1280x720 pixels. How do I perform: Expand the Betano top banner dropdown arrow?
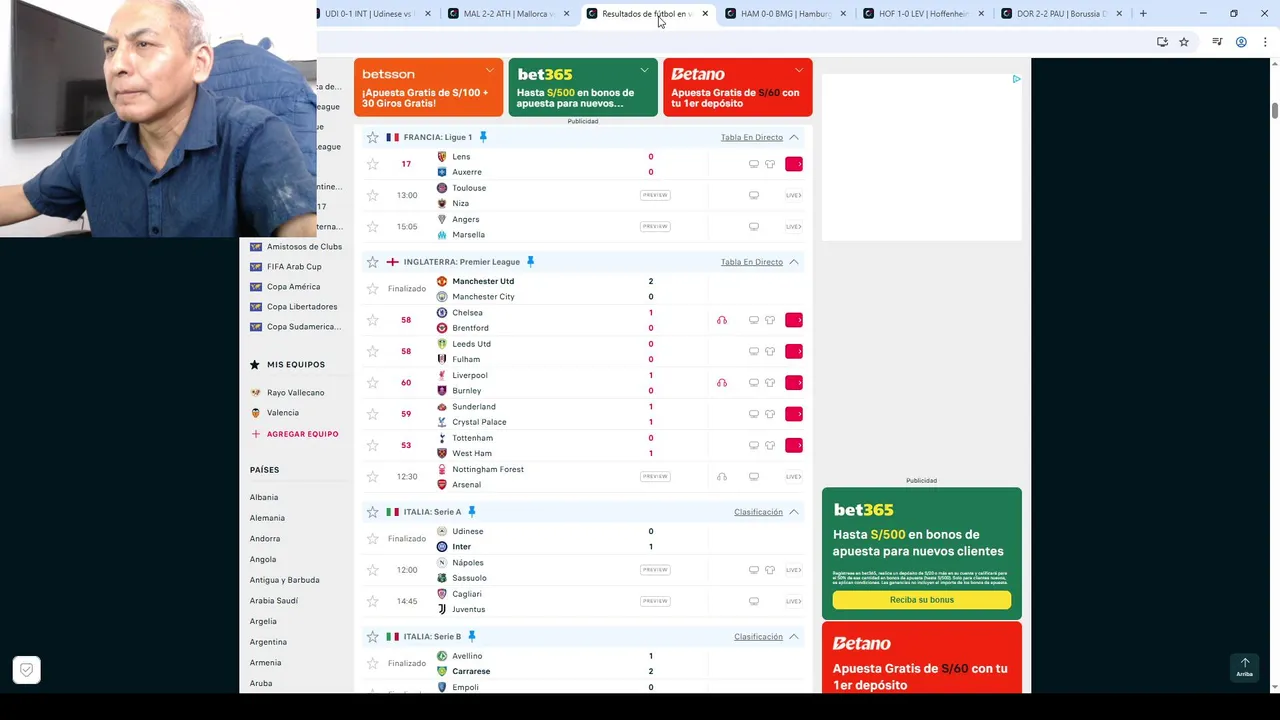(x=799, y=70)
